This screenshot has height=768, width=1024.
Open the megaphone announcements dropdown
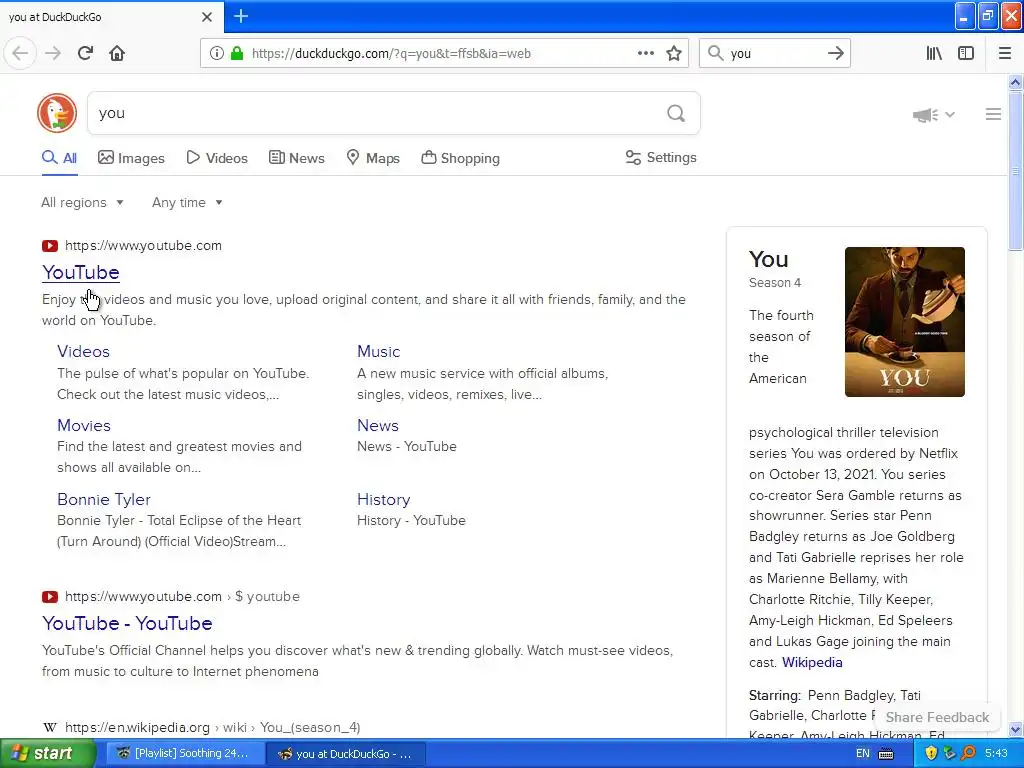coord(934,115)
